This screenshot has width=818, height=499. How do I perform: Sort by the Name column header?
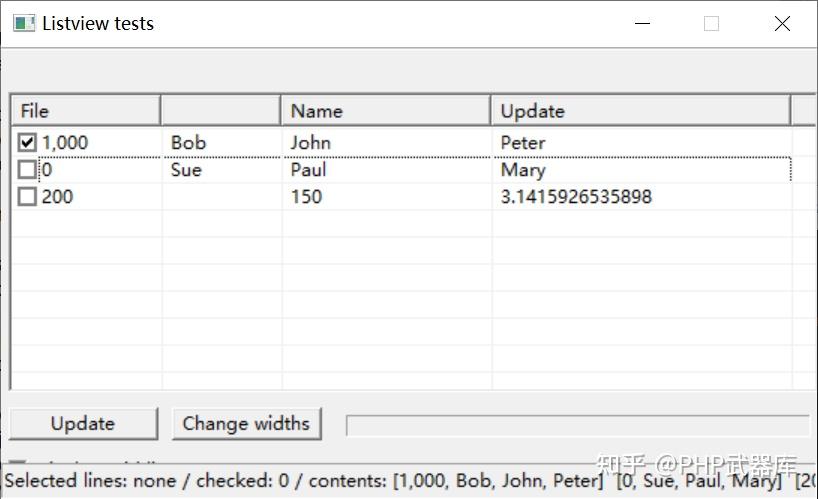pyautogui.click(x=386, y=111)
